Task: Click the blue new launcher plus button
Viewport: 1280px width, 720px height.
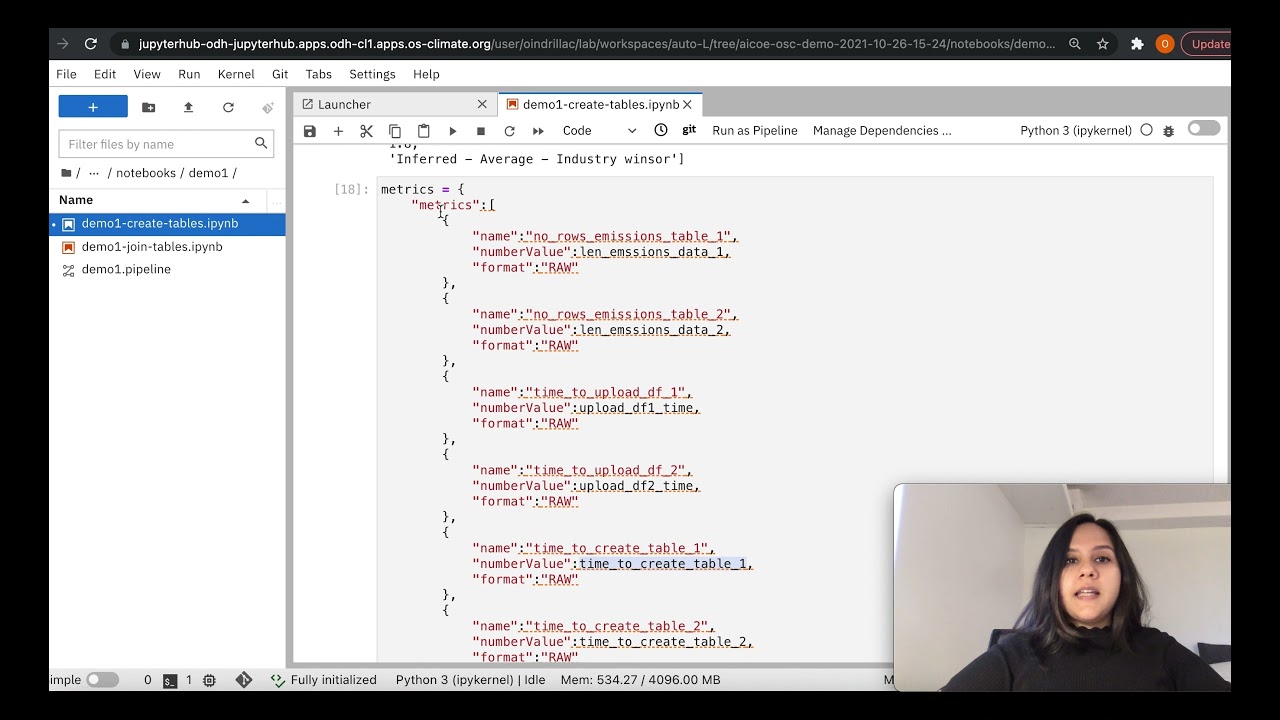Action: click(93, 107)
